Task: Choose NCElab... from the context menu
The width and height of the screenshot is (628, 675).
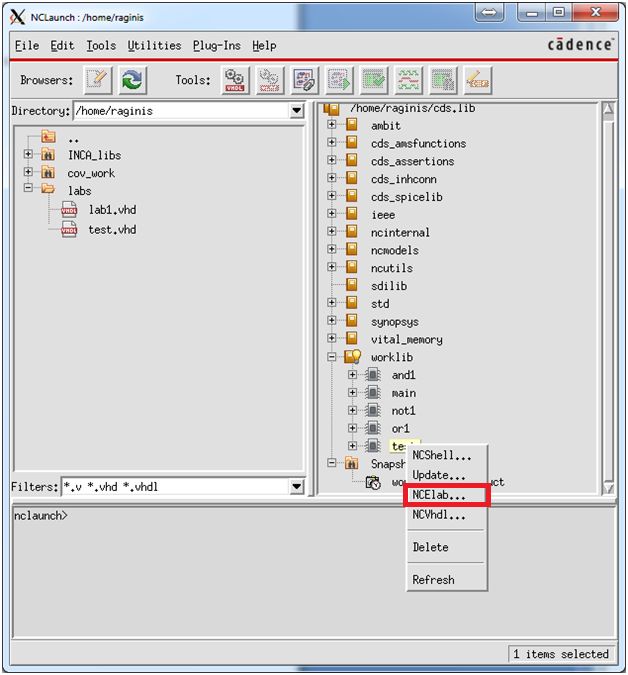Action: (x=446, y=495)
